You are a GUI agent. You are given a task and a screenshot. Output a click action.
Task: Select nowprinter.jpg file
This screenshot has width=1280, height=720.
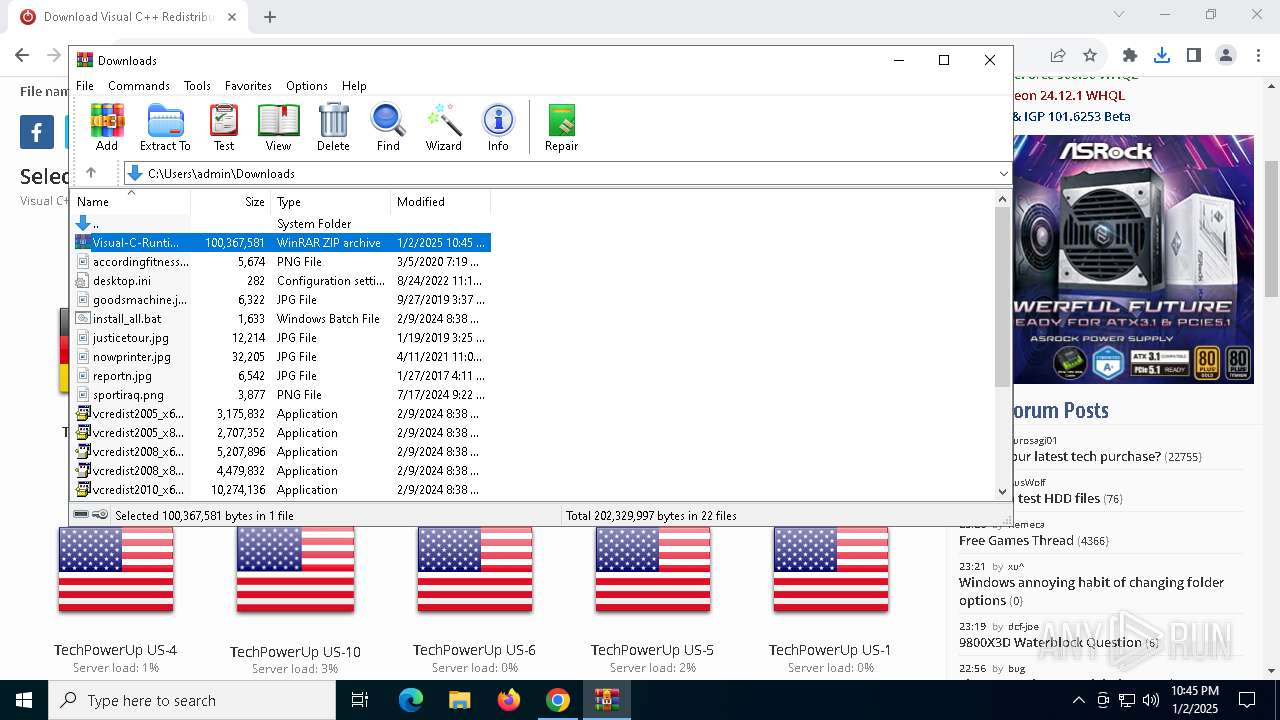tap(132, 357)
